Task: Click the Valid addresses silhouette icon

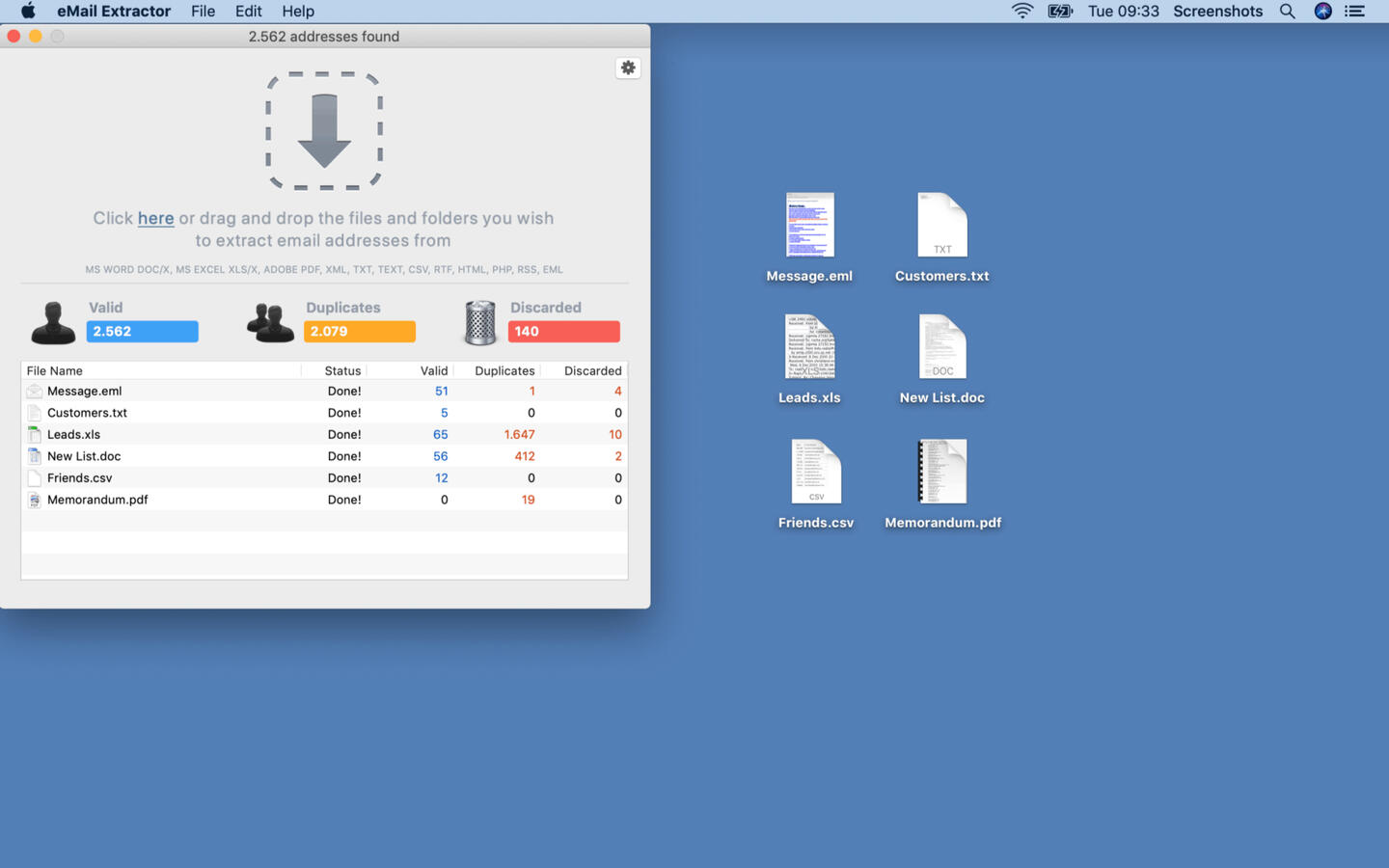Action: (53, 321)
